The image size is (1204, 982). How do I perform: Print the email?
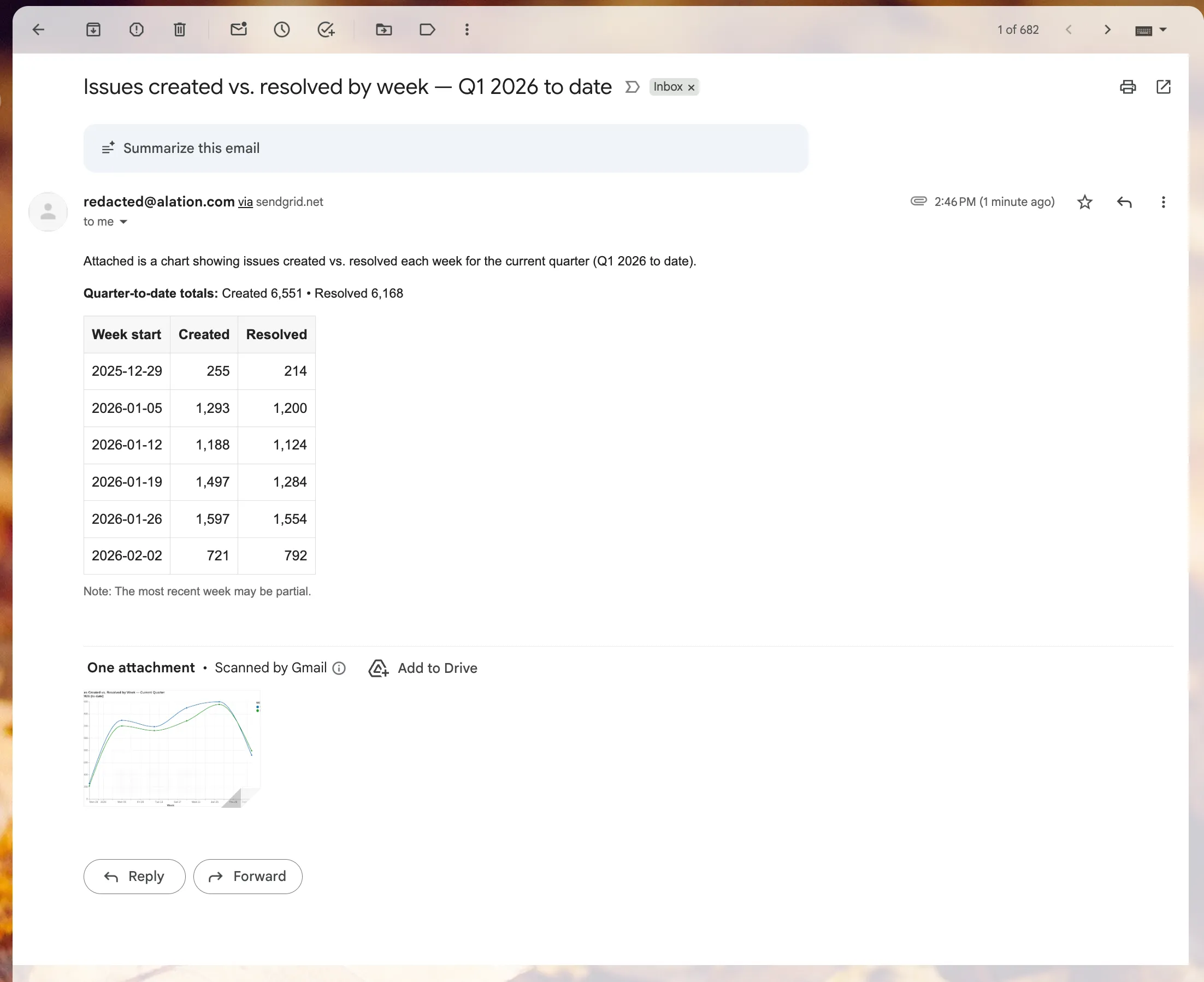point(1128,87)
